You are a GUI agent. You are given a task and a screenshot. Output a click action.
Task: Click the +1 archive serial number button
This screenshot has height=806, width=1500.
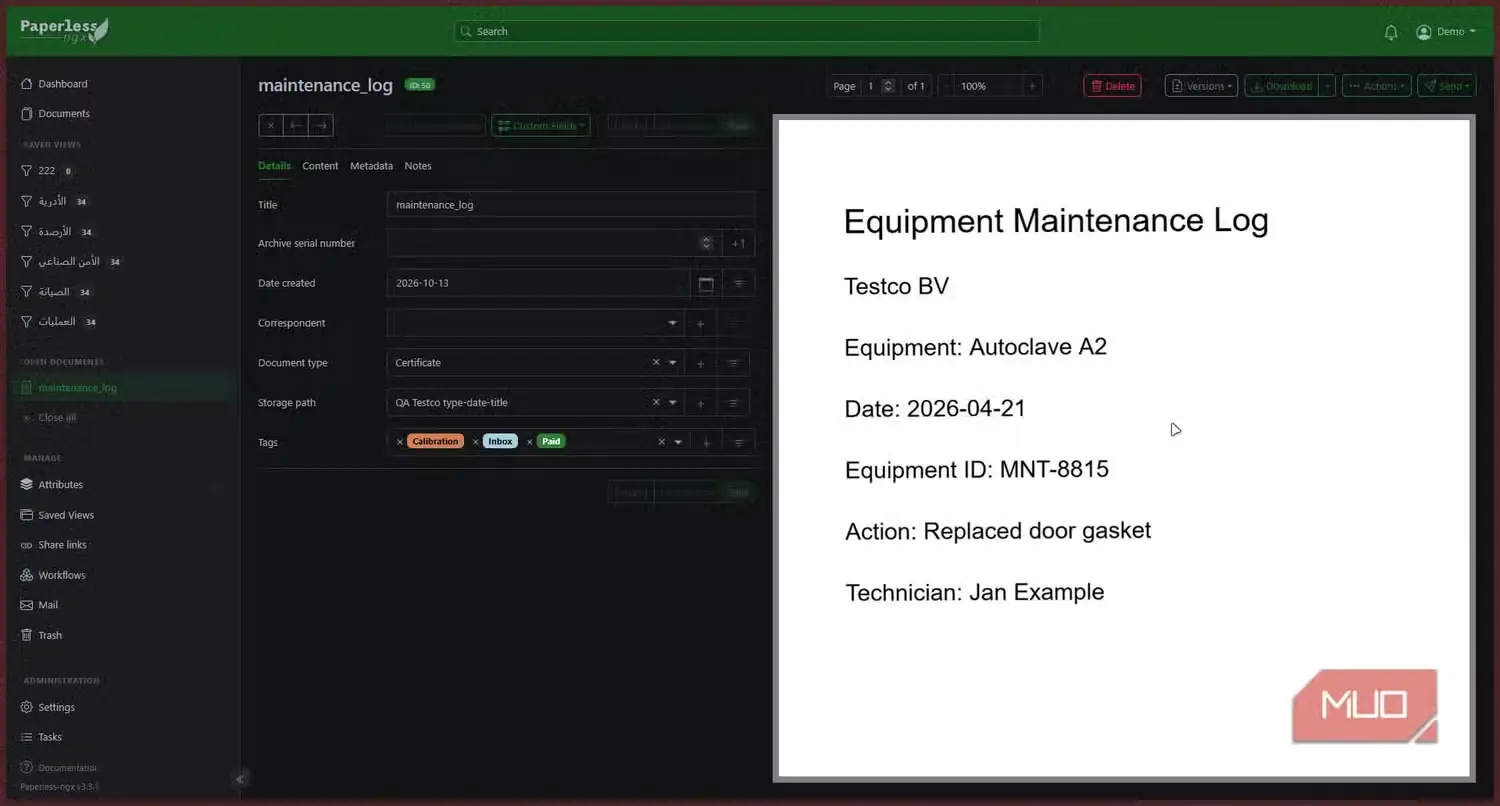point(738,243)
